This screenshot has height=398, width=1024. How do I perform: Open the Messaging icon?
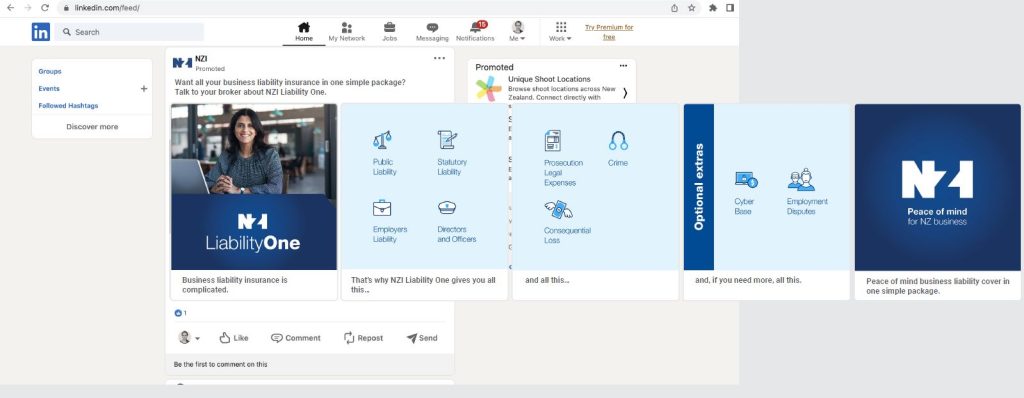point(432,27)
